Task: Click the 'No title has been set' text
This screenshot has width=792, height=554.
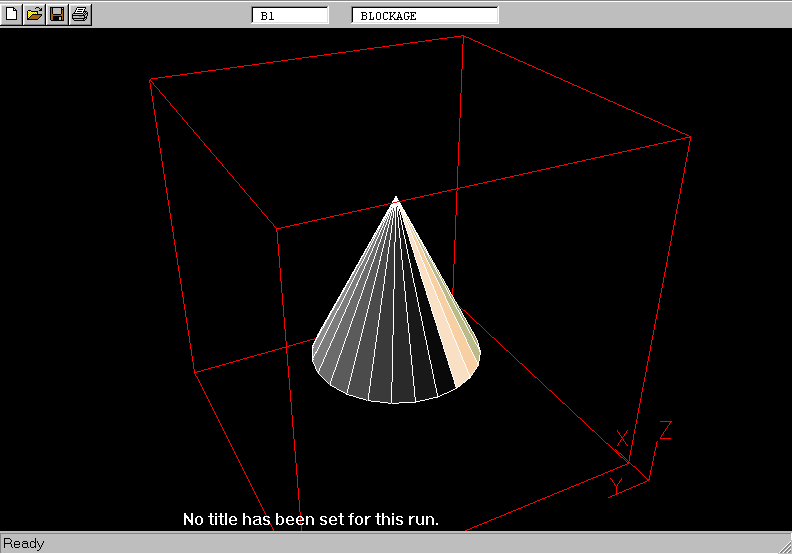Action: 311,520
